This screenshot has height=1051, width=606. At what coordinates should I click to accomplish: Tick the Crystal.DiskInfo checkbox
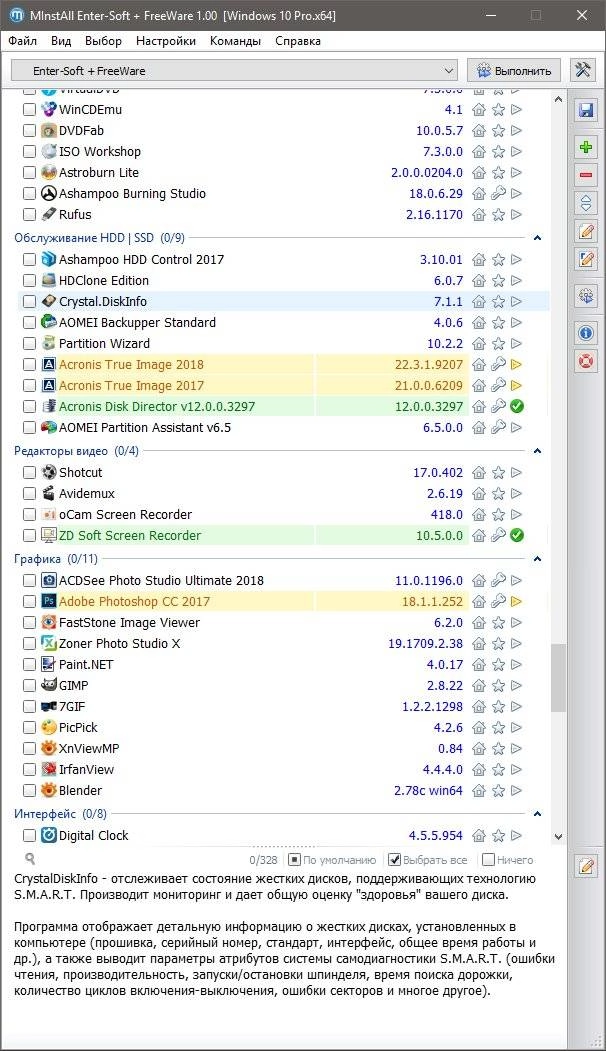coord(29,302)
